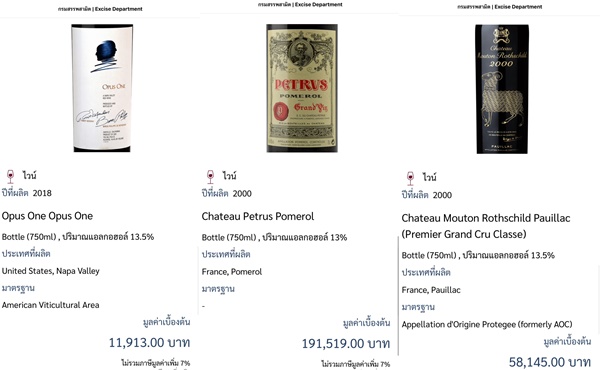Screen dimensions: 600x370
Task: Click American Viticultural Area standard text
Action: click(x=51, y=305)
